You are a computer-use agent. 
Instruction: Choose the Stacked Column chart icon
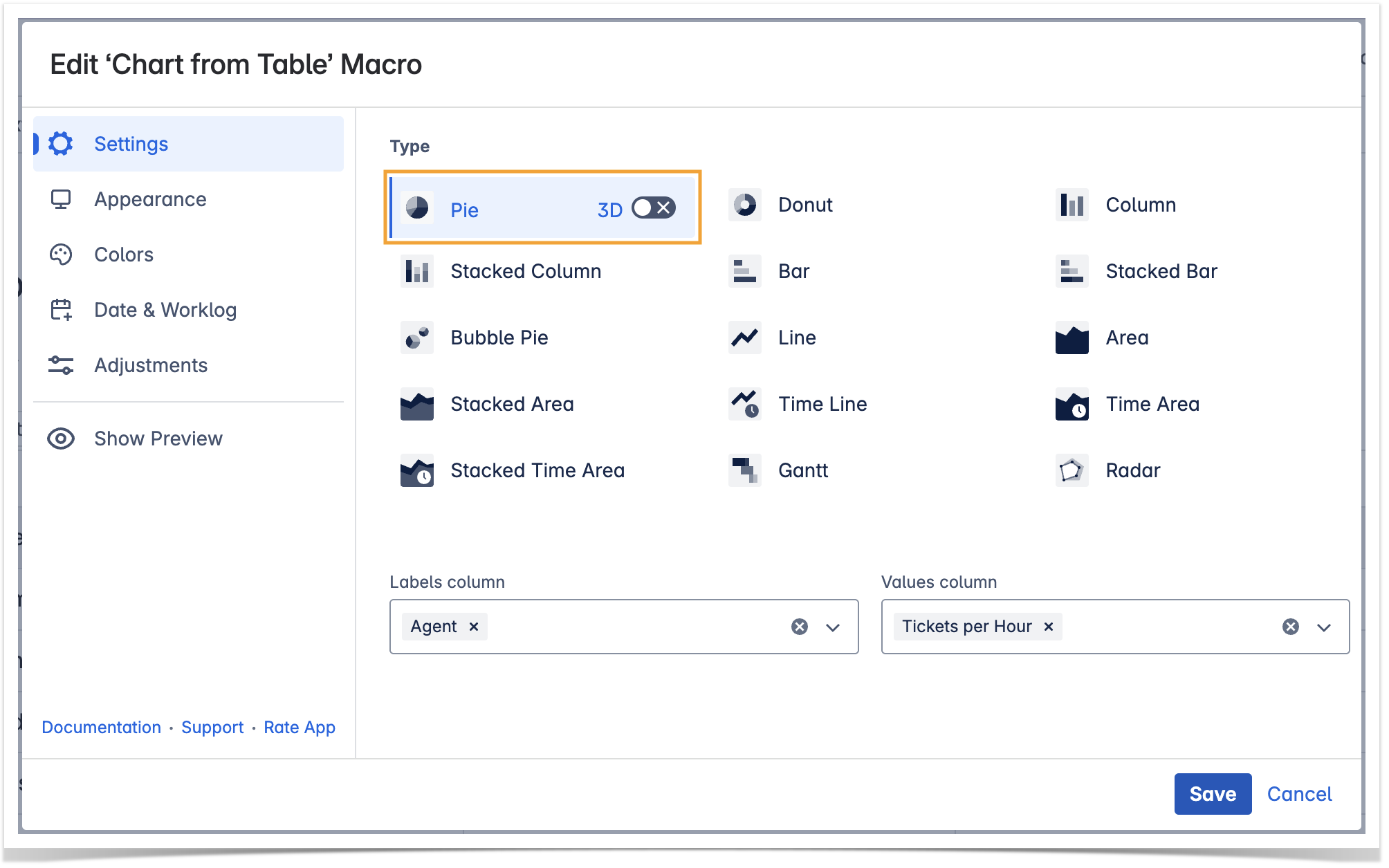[x=416, y=271]
